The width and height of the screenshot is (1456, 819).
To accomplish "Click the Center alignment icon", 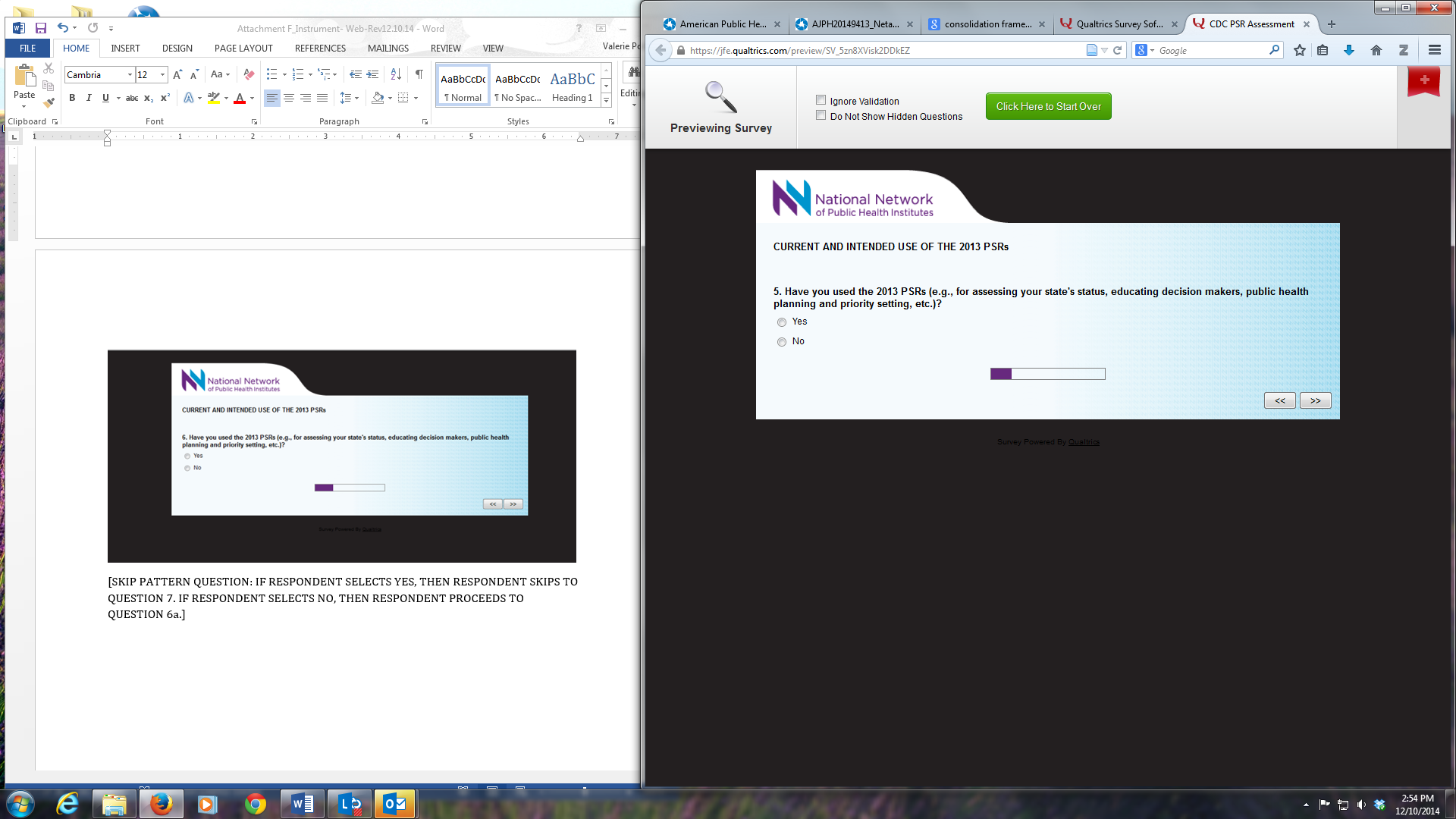I will [x=289, y=98].
